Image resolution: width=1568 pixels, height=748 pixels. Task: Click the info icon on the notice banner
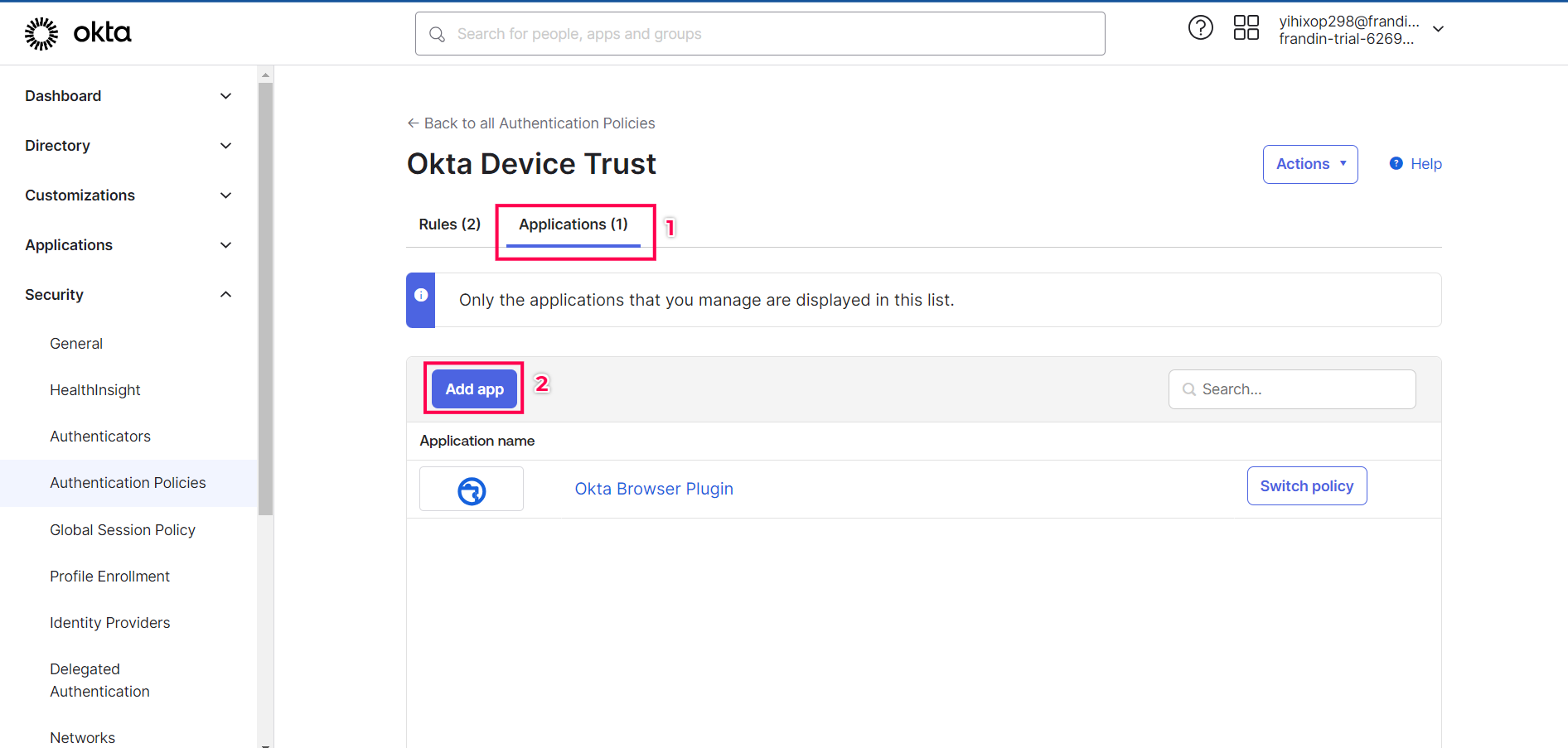point(420,294)
